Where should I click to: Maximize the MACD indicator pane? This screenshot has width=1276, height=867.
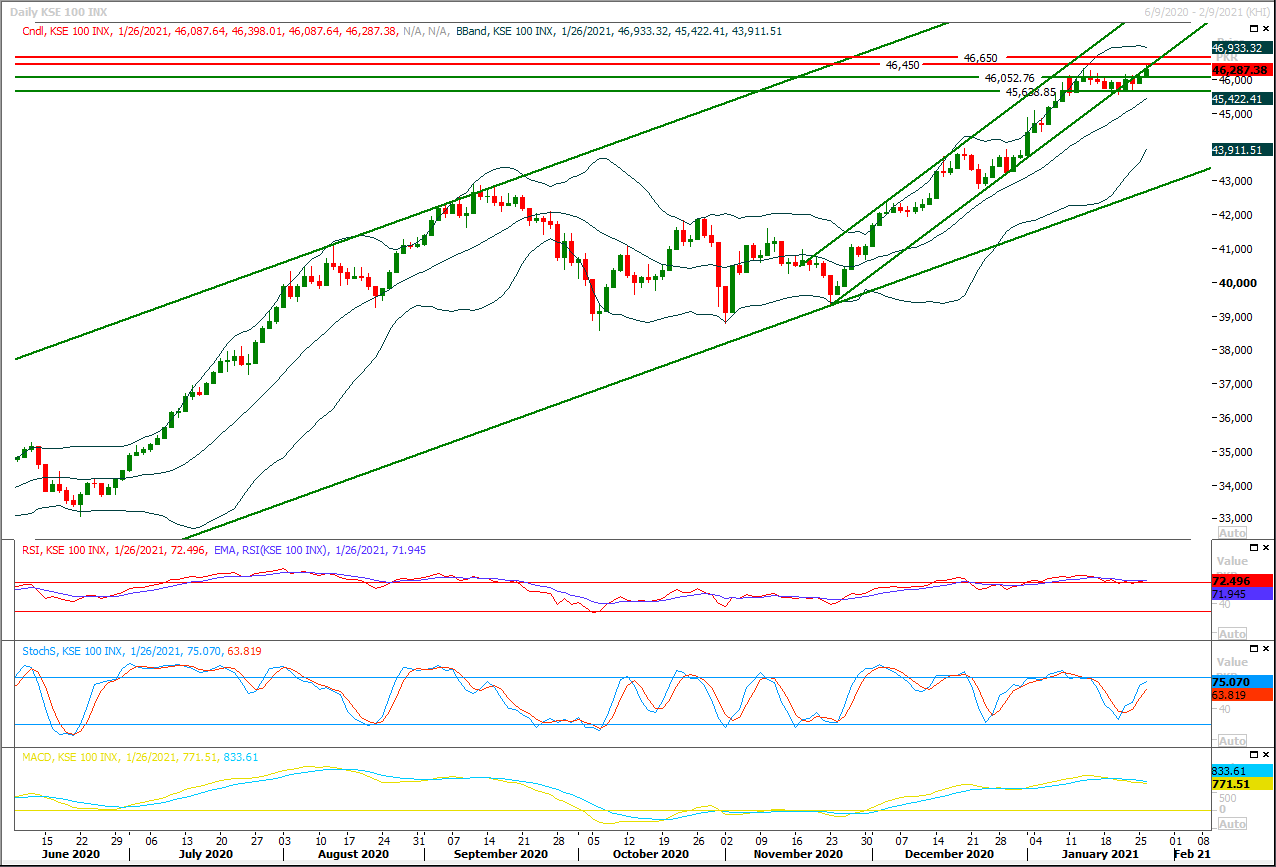coord(1254,754)
